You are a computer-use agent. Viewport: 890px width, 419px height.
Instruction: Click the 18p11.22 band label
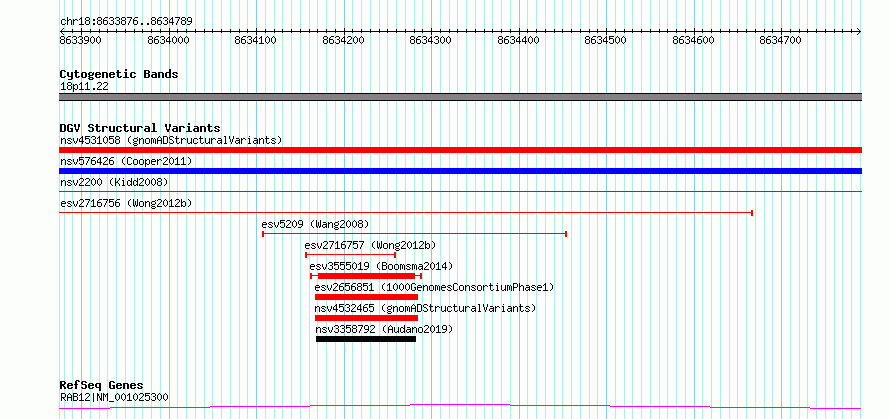[84, 87]
